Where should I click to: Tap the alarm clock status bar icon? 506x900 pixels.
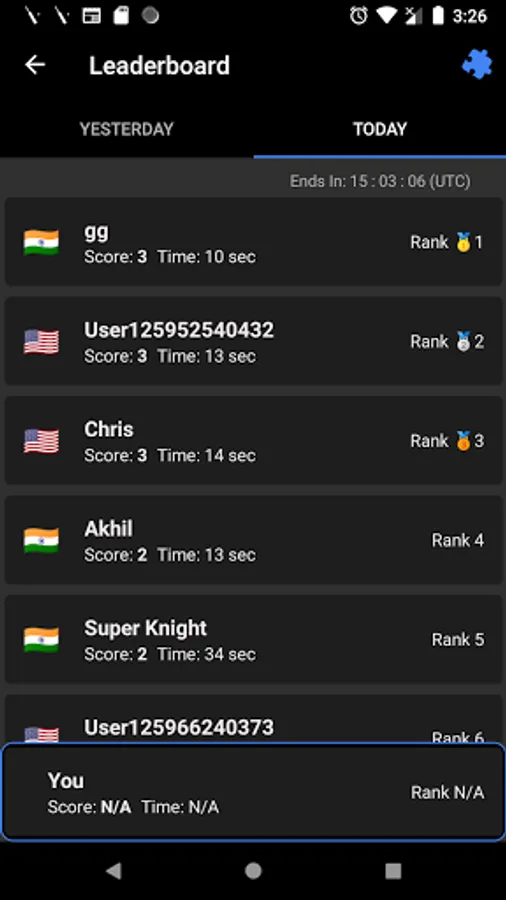(359, 16)
